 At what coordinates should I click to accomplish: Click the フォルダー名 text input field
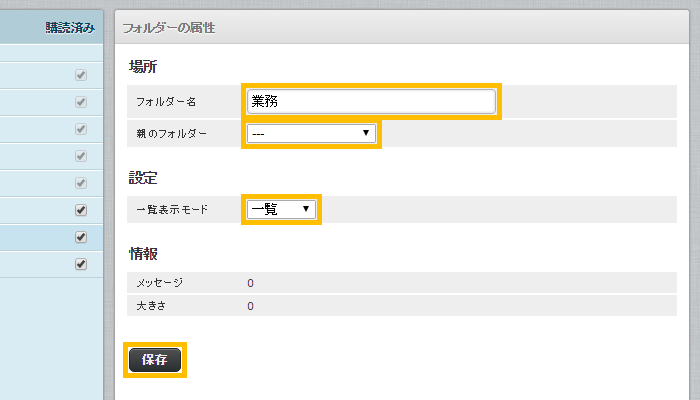370,102
